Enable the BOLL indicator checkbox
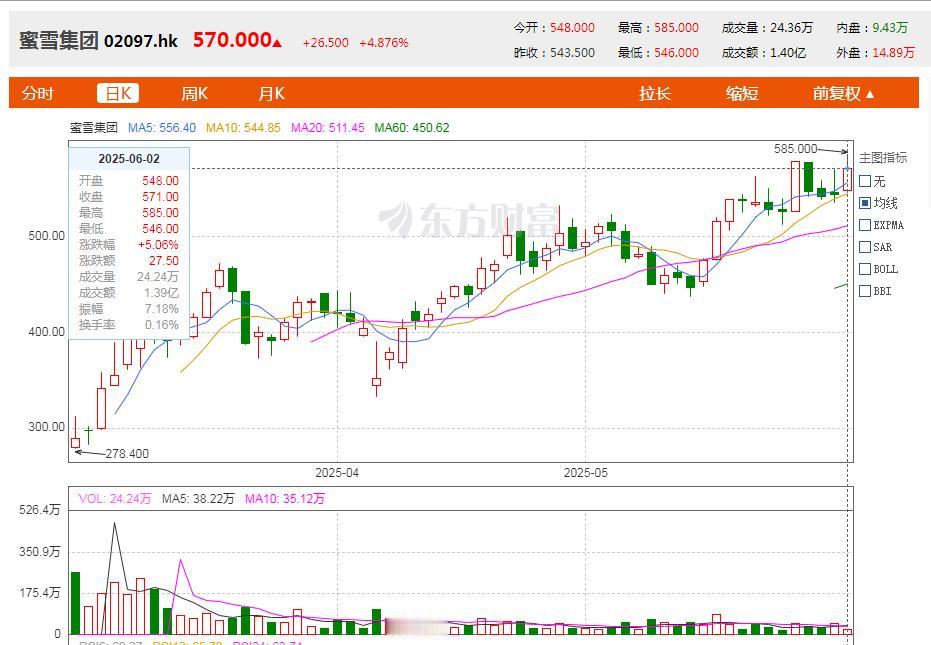This screenshot has width=931, height=645. pyautogui.click(x=865, y=269)
